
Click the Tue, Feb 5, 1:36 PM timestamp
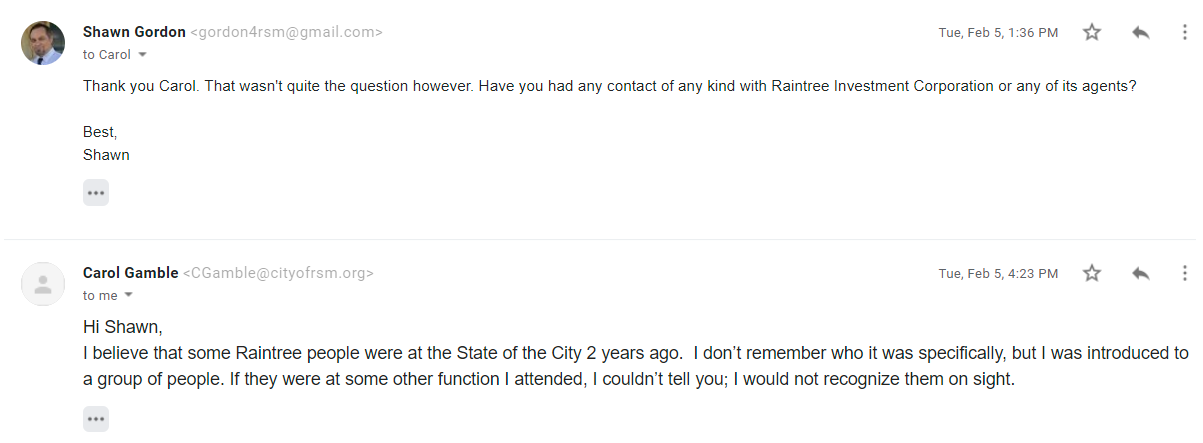pyautogui.click(x=997, y=32)
